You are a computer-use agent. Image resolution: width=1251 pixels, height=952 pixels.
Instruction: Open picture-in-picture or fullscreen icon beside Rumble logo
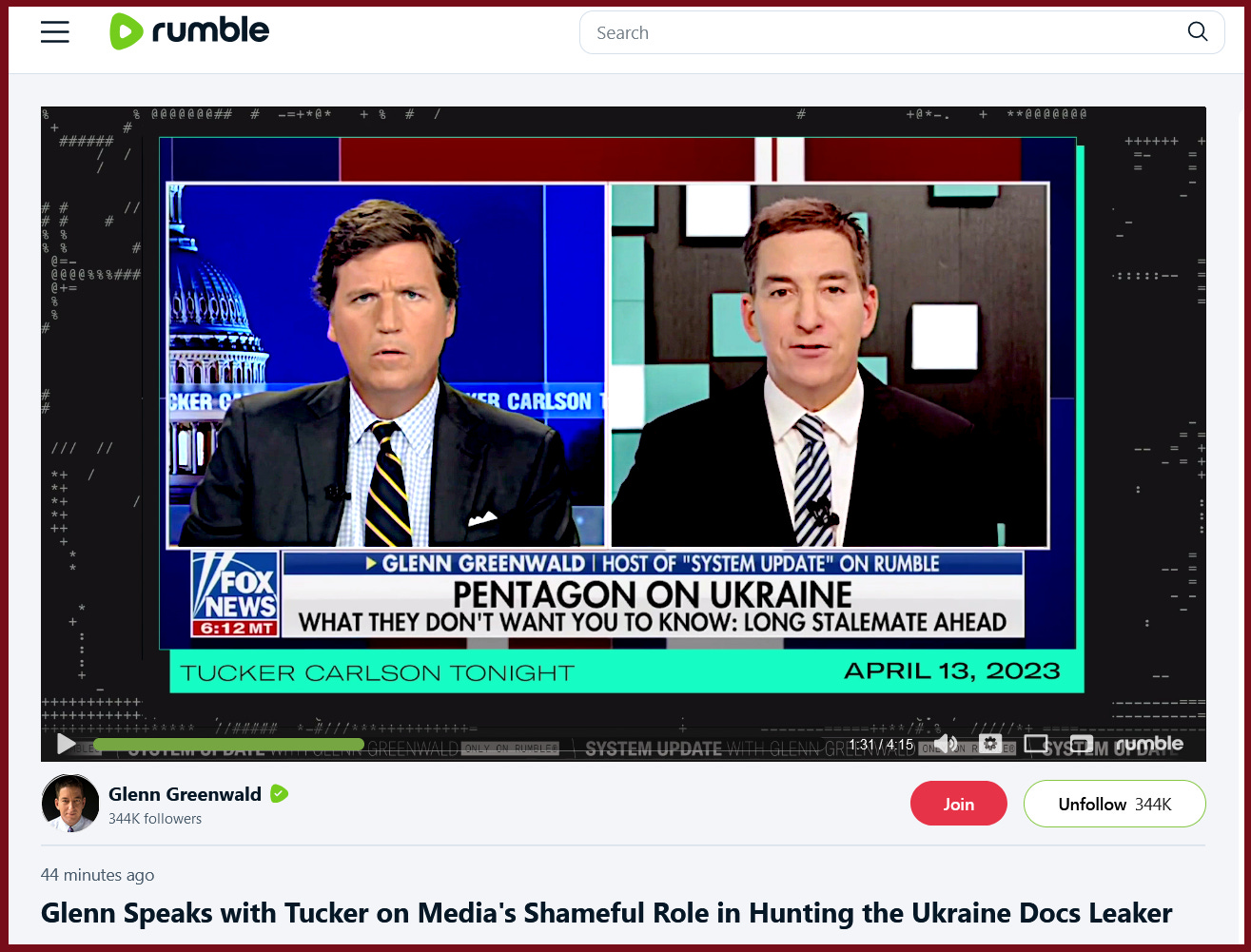(x=1081, y=744)
